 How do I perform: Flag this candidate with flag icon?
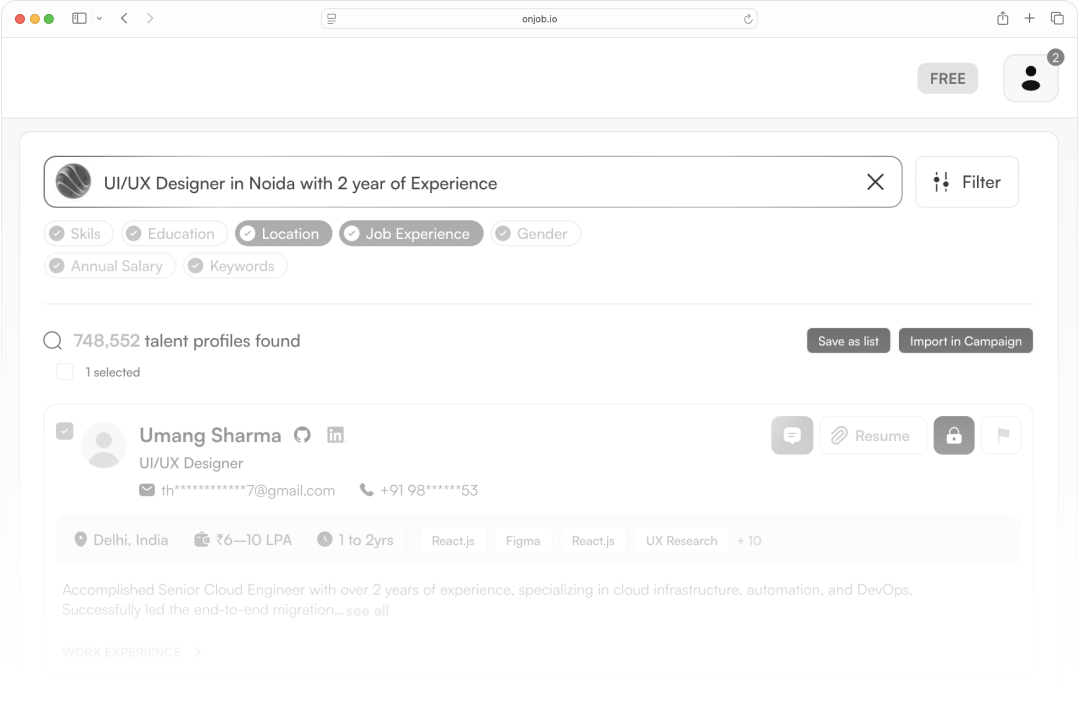click(1002, 436)
